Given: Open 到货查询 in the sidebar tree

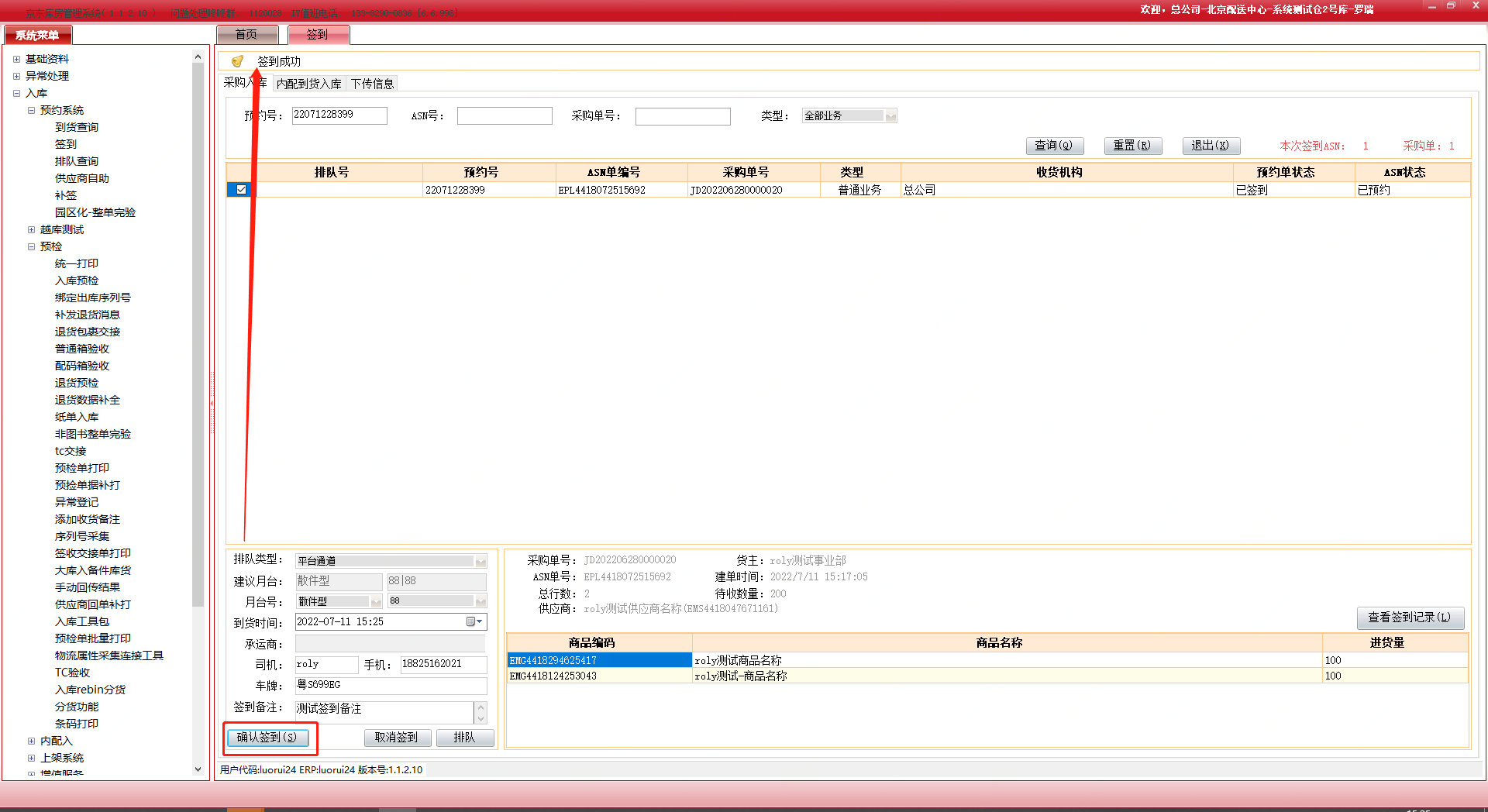Looking at the screenshot, I should (76, 127).
